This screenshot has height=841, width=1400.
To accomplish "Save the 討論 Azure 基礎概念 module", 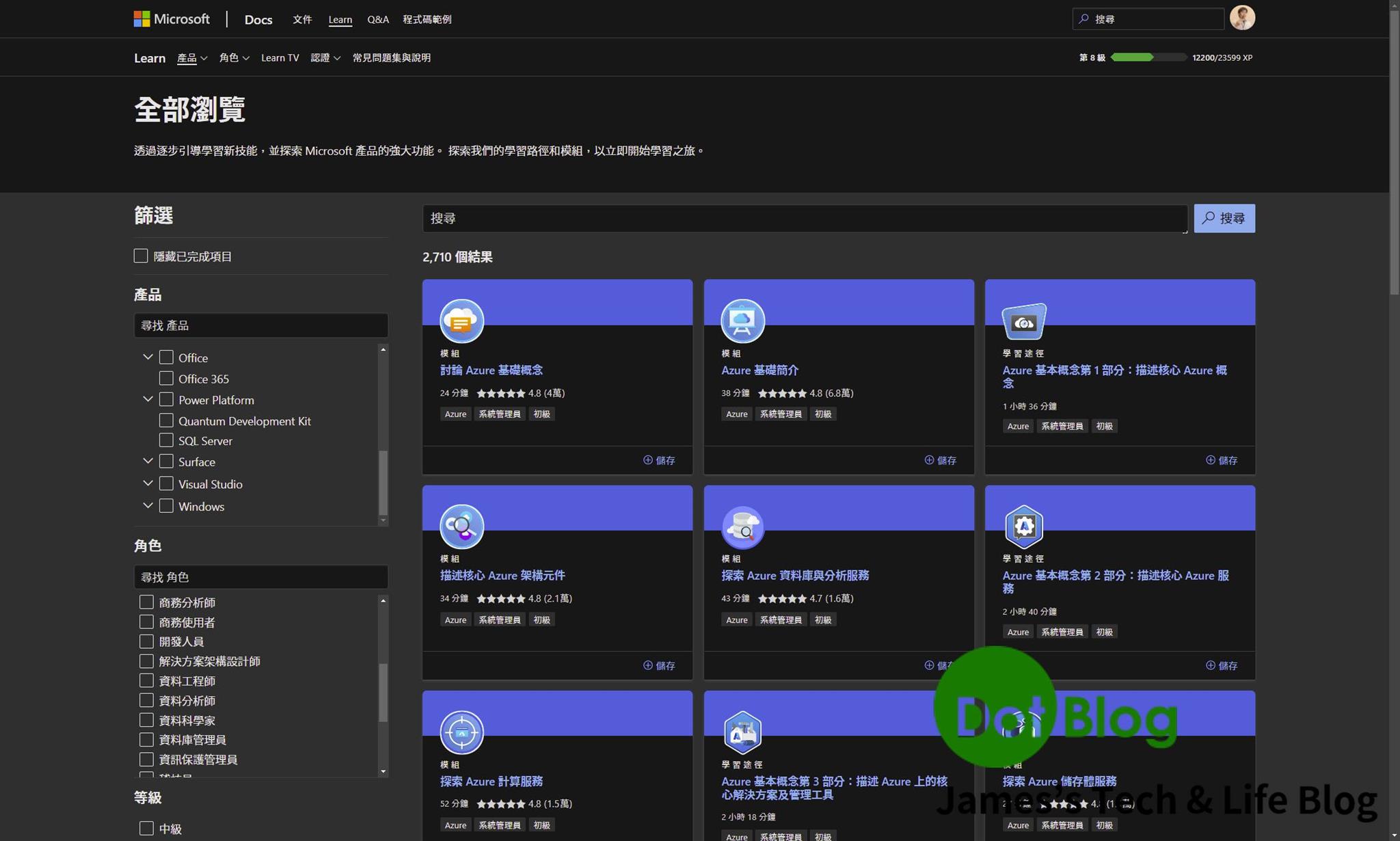I will [x=659, y=460].
